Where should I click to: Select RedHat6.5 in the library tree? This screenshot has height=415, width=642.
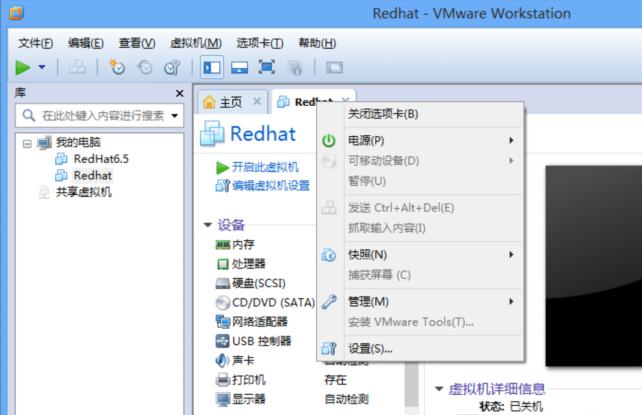pyautogui.click(x=98, y=159)
